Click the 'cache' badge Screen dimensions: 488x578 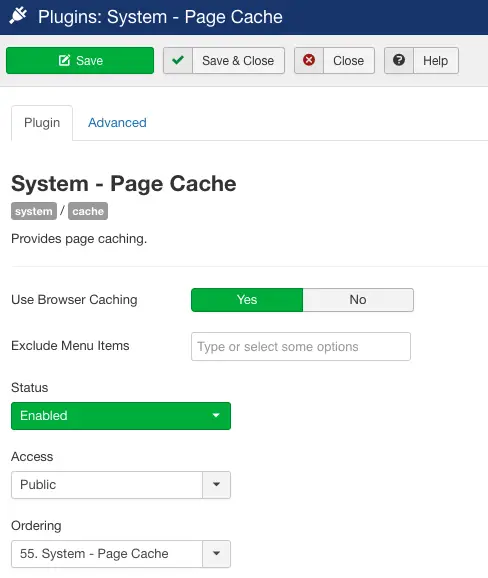[88, 211]
